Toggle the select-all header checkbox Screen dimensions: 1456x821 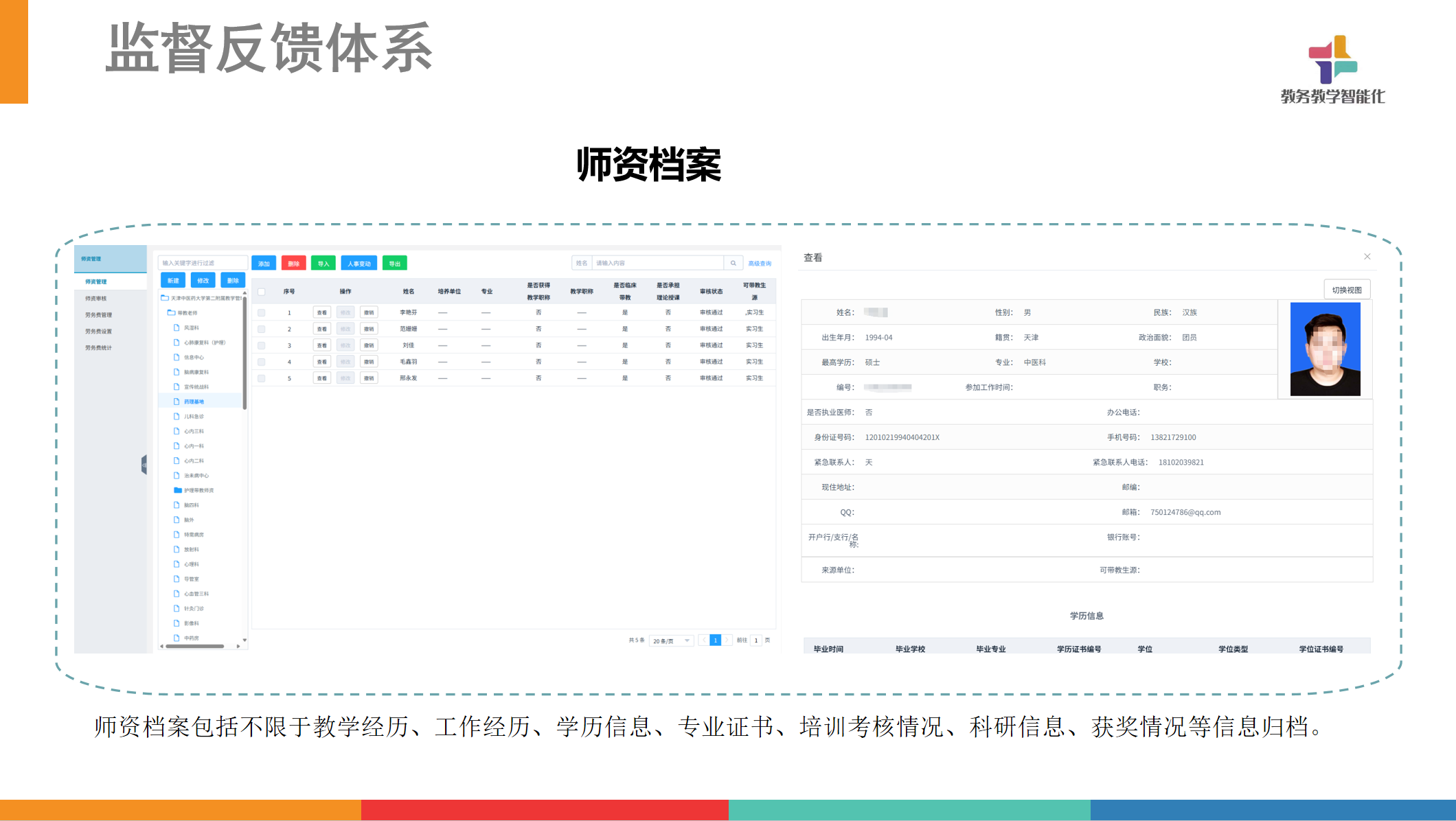pyautogui.click(x=262, y=292)
